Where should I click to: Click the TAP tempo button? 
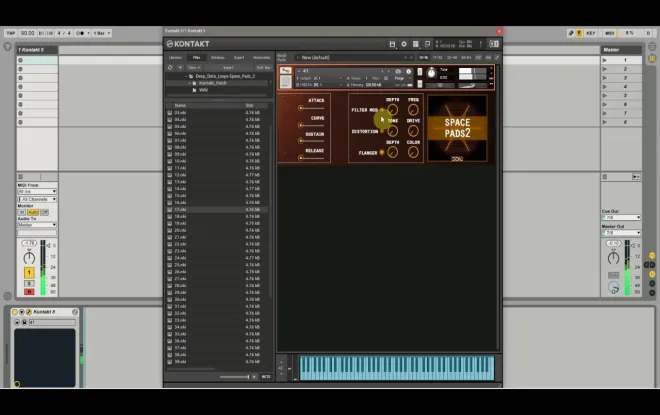pos(11,33)
